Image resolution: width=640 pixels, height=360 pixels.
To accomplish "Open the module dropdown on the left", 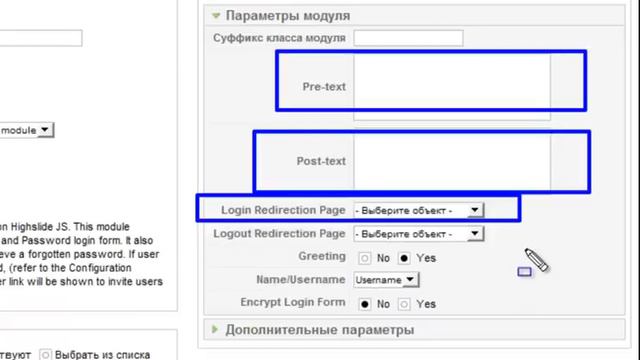I will coord(26,130).
